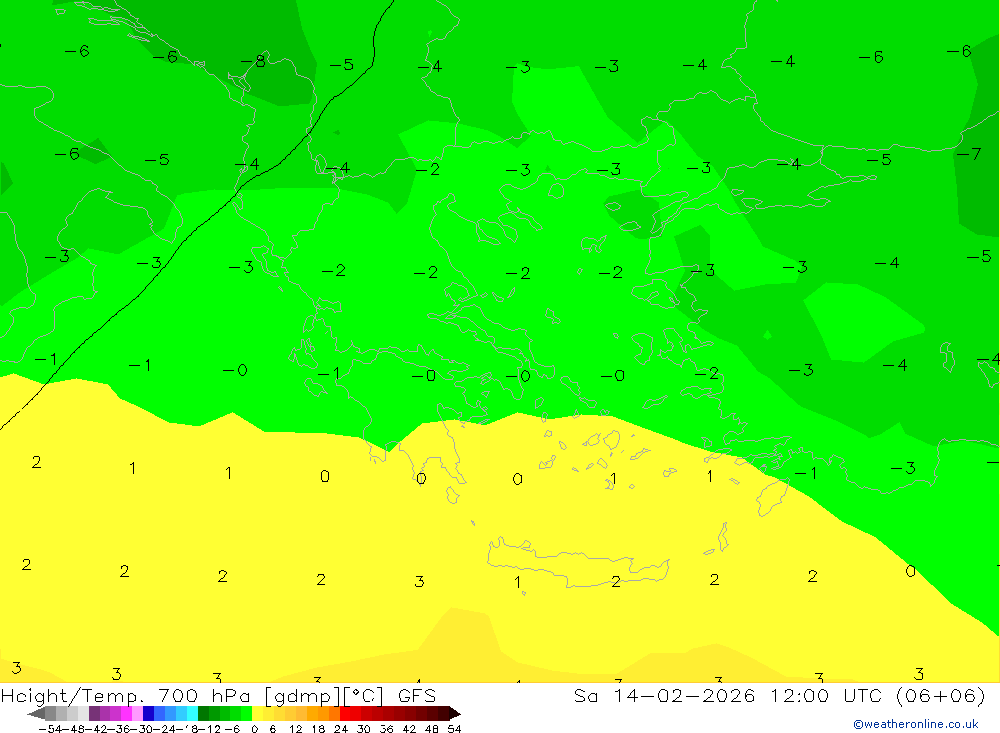
Task: Click the -42 label under the color scale
Action: coord(96,729)
